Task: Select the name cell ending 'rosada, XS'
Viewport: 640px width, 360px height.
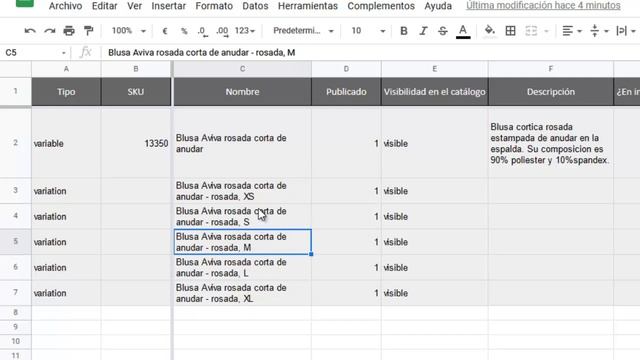Action: pos(242,191)
